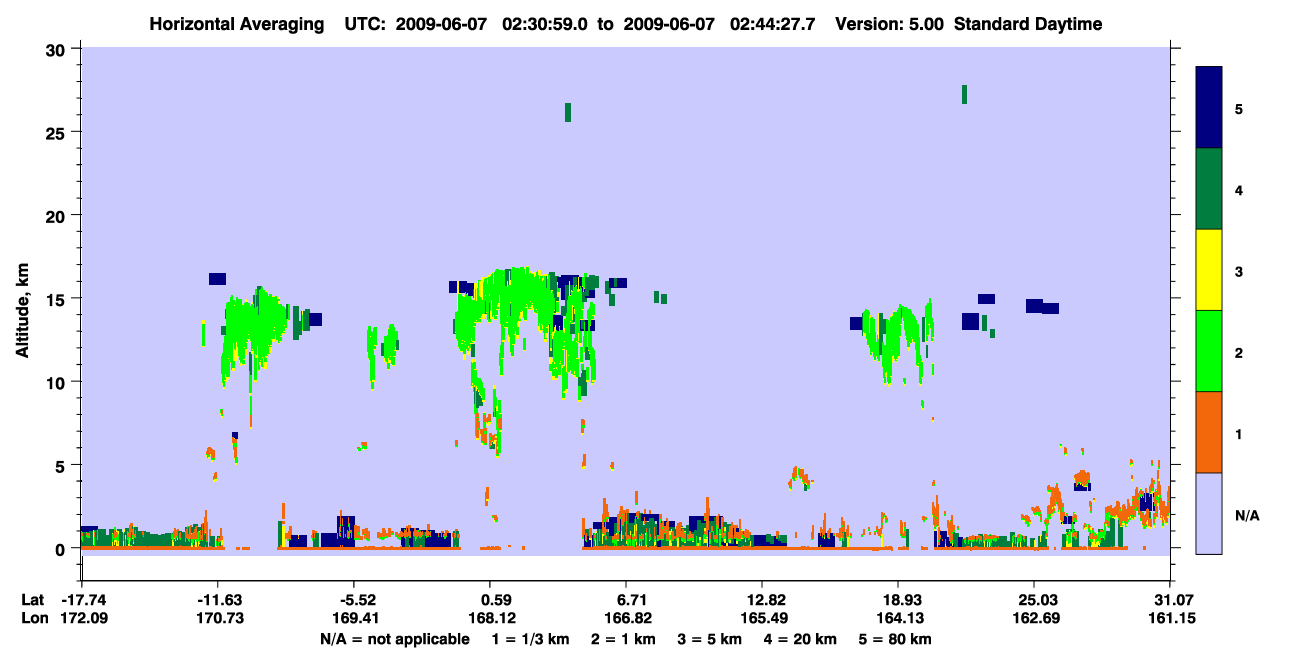Click the y-axis tick label 25

(x=58, y=132)
